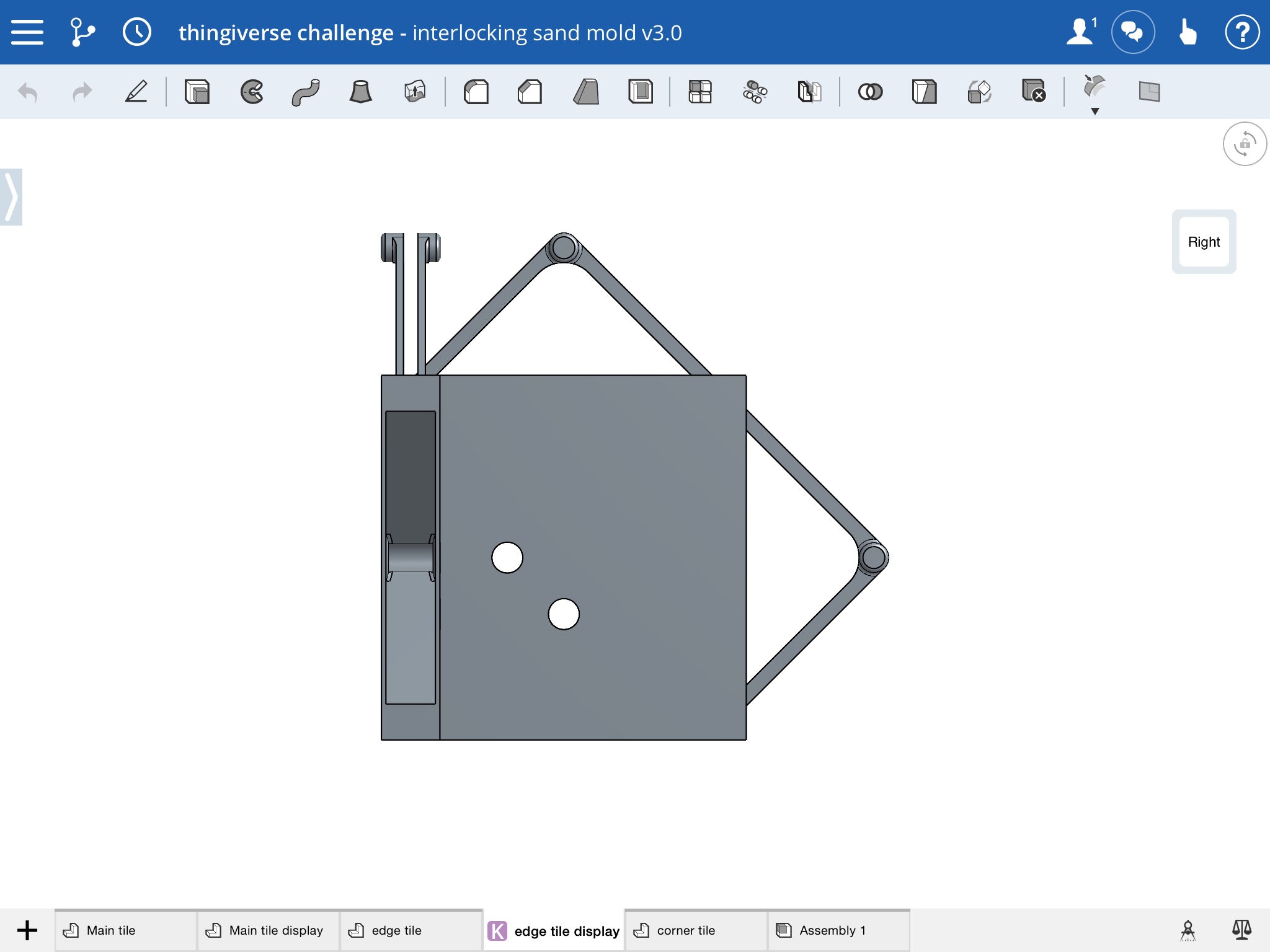Select the Split tool
This screenshot has height=952, width=1270.
point(925,92)
